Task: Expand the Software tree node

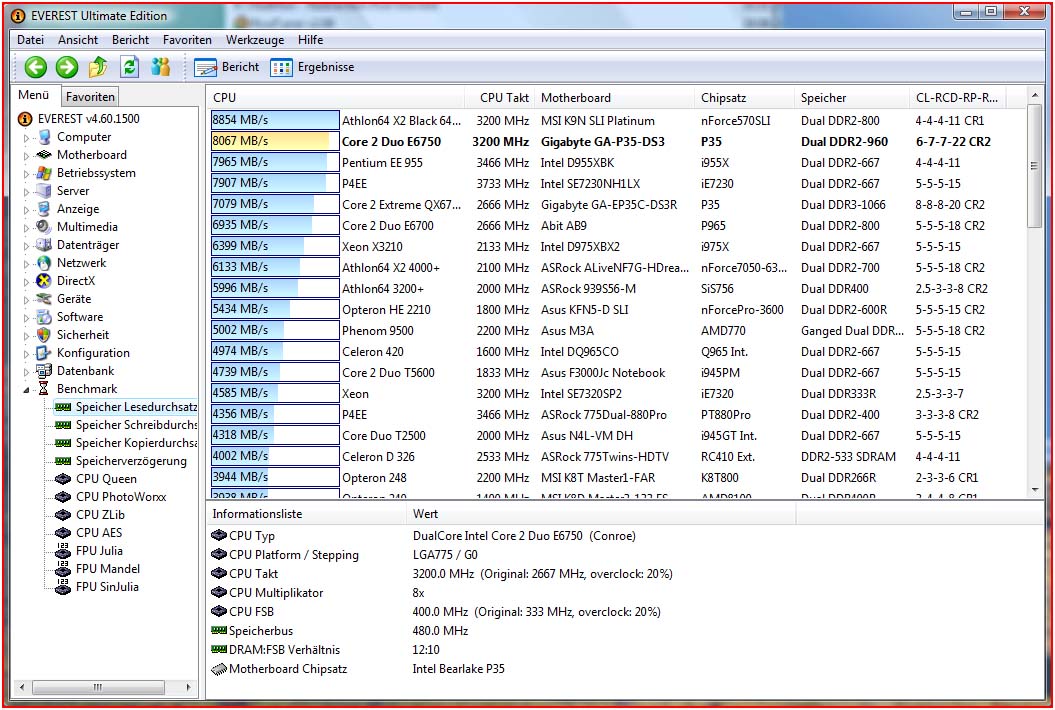Action: (26, 318)
